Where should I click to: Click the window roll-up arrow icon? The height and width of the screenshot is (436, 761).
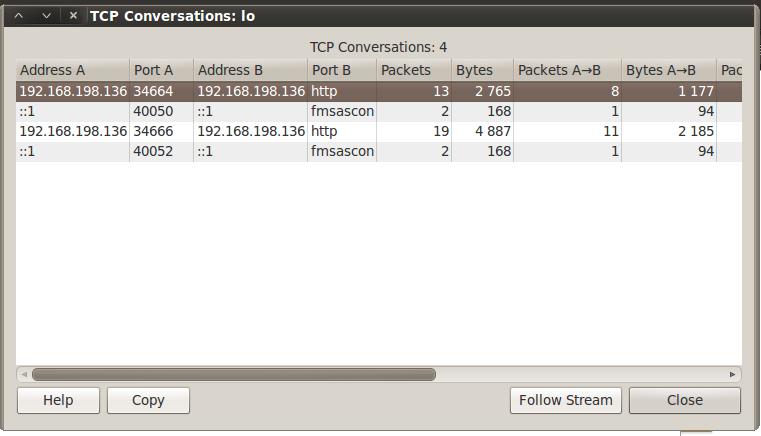[19, 16]
